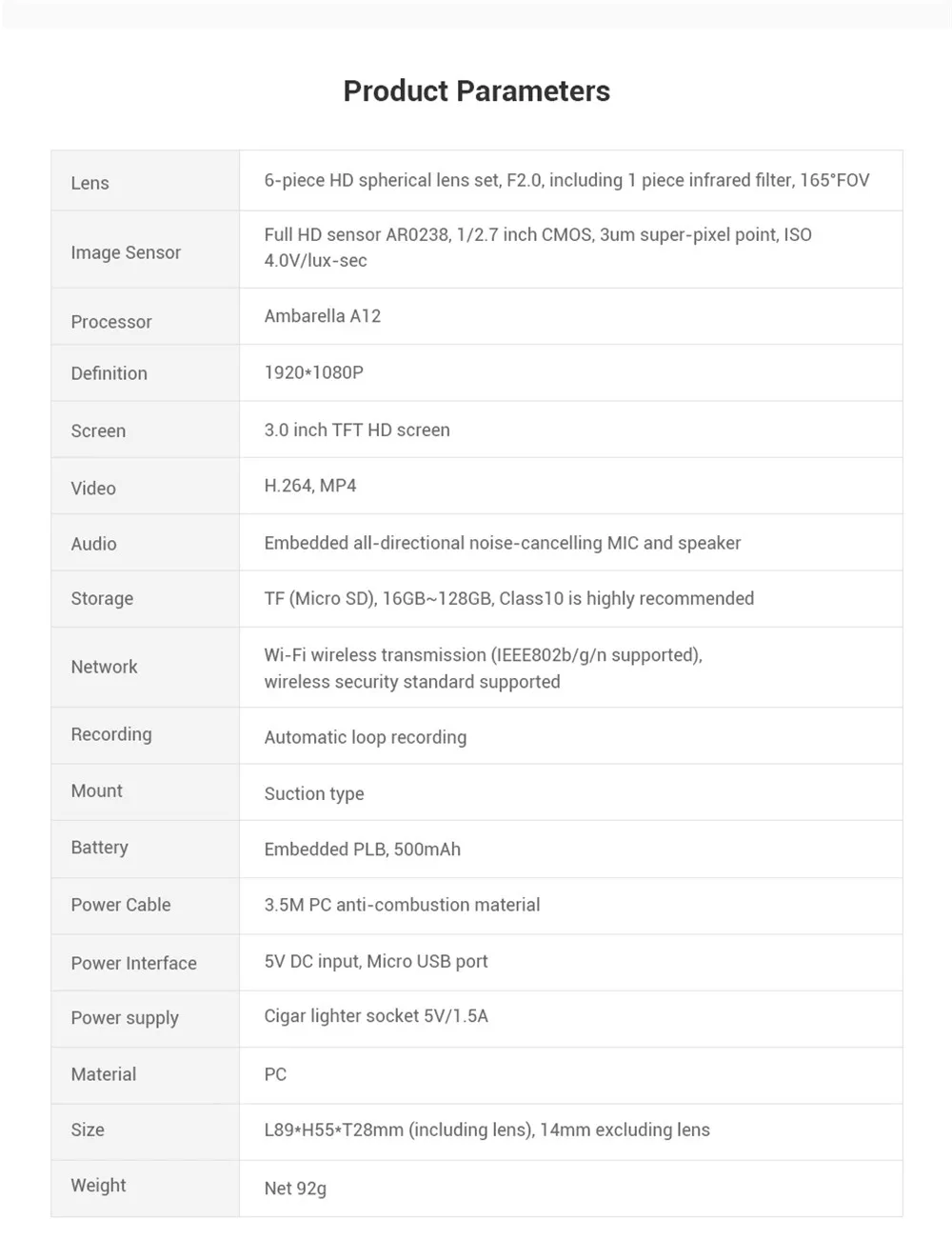952x1260 pixels.
Task: Click the Material row label
Action: click(x=103, y=1074)
